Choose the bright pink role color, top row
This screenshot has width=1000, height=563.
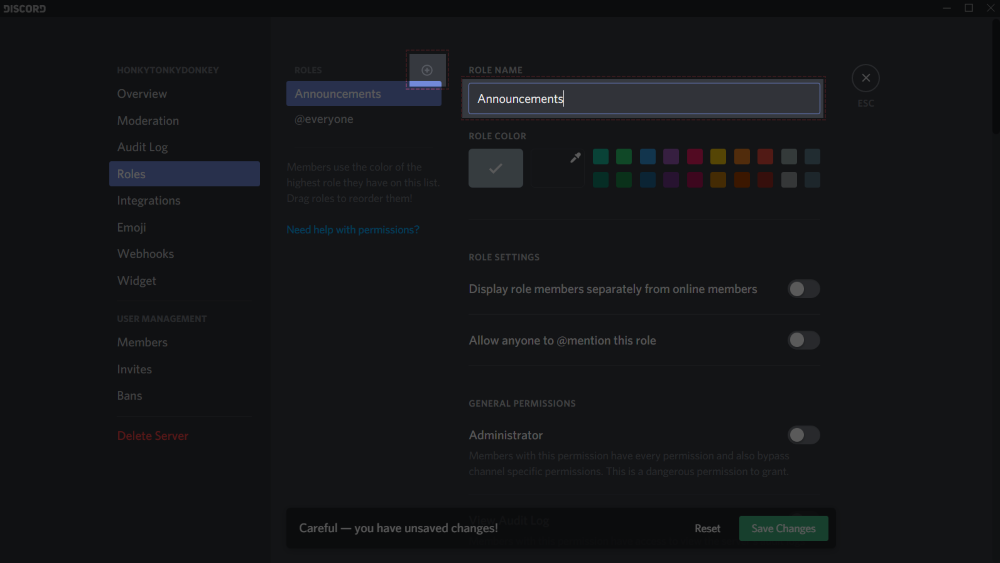pyautogui.click(x=695, y=156)
